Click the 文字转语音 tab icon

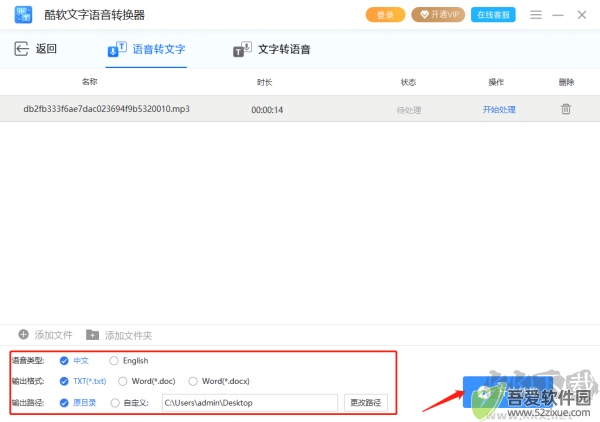pyautogui.click(x=242, y=49)
